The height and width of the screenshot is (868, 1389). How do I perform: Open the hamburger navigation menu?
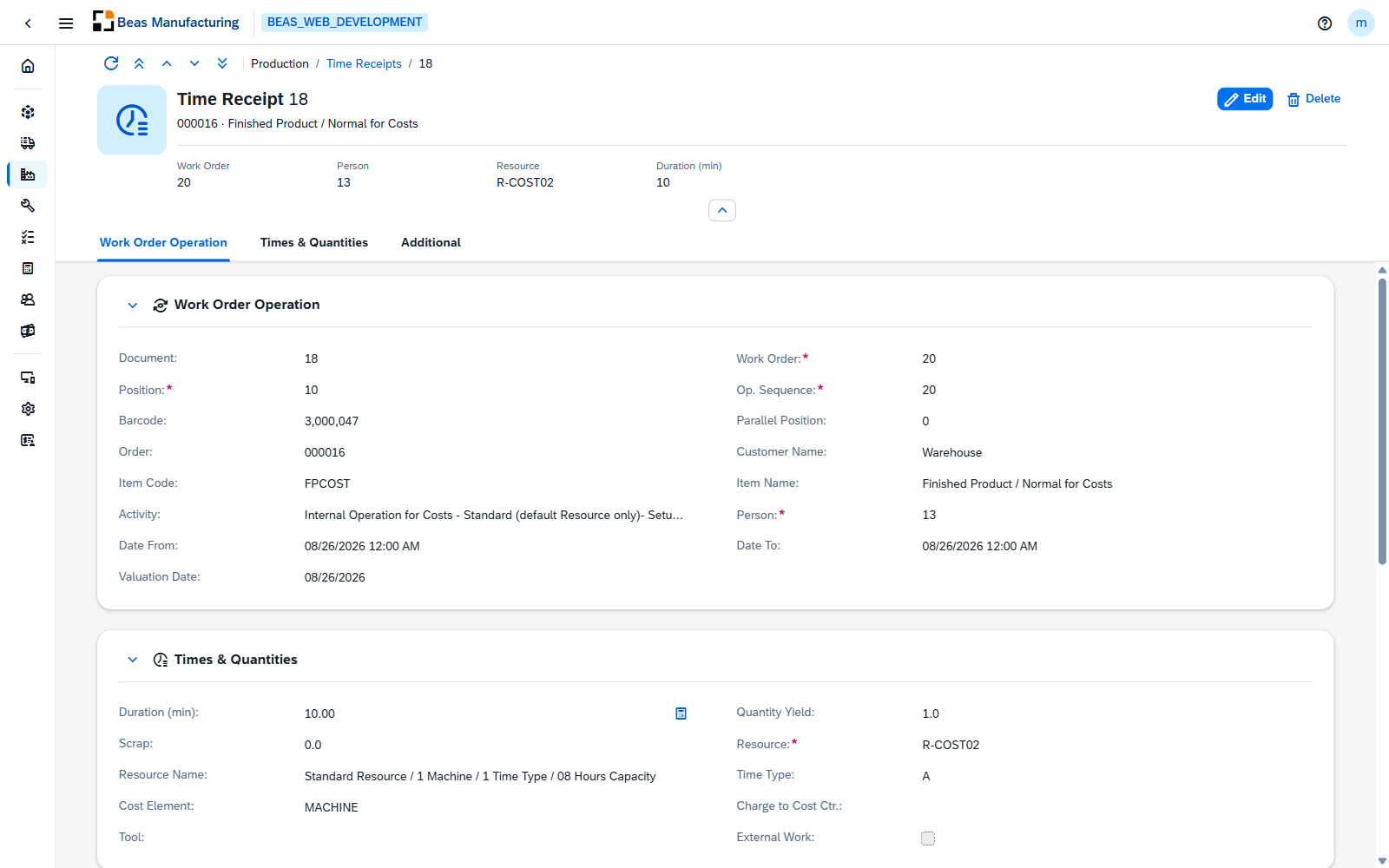tap(66, 23)
